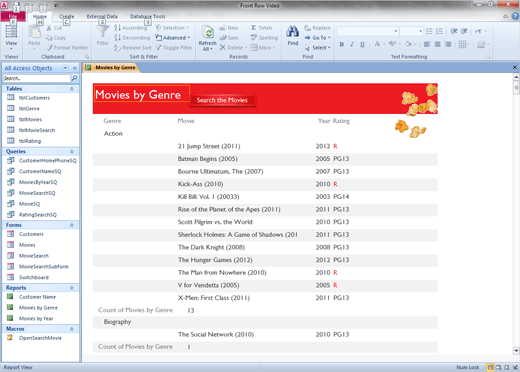Screen dimensions: 520x372
Task: Click the Totals sigma button
Action: point(262,28)
